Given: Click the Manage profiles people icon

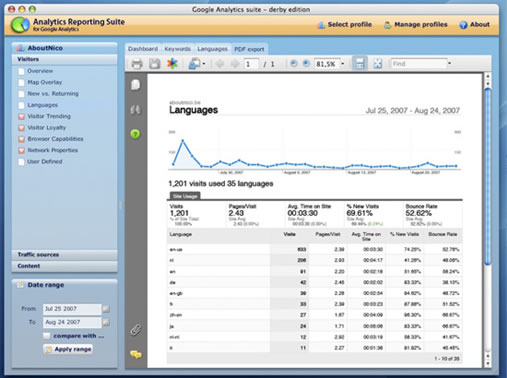Looking at the screenshot, I should (387, 25).
